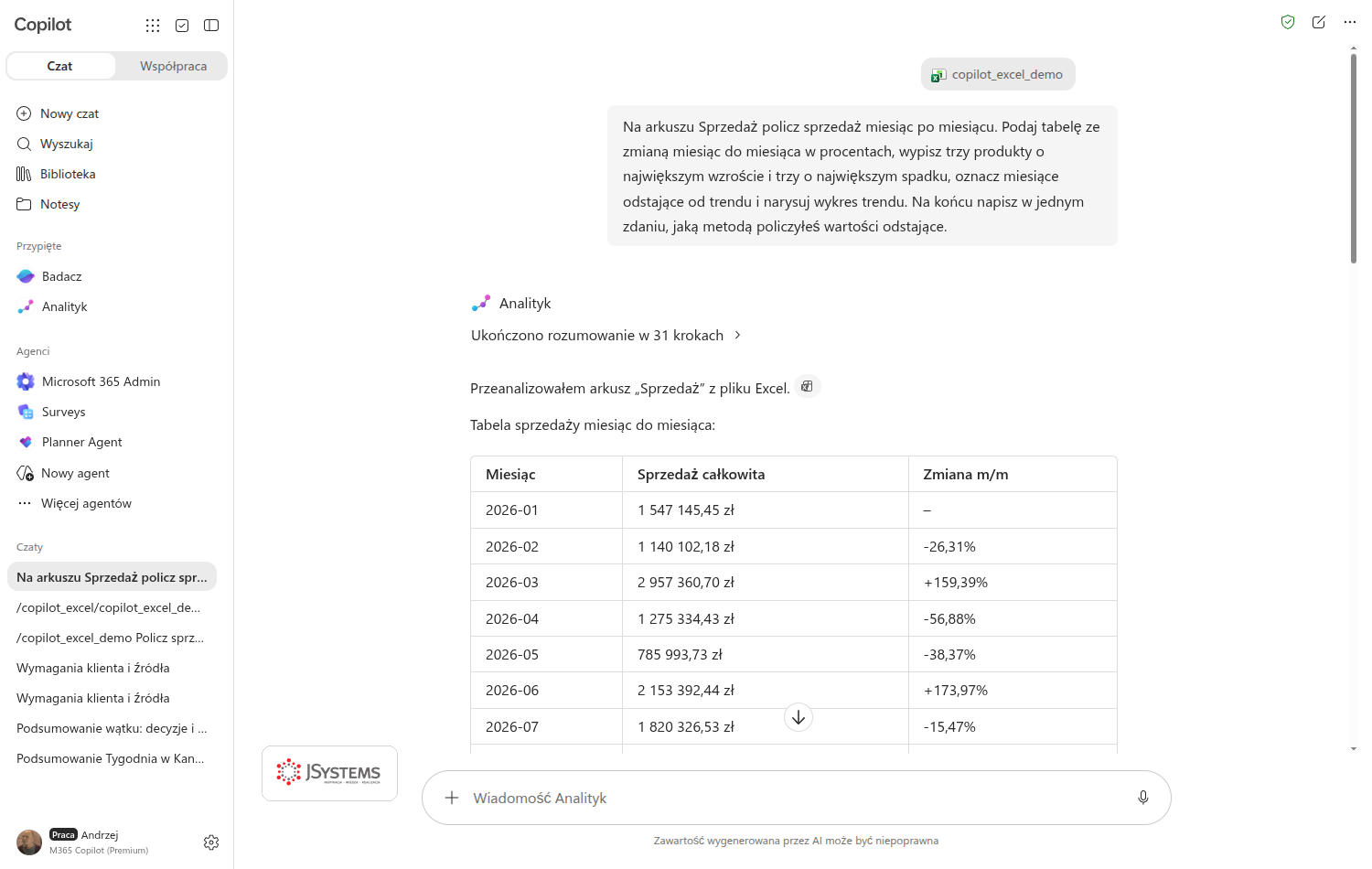Expand 'Ukończono rozumowanie w 31 krokach'
This screenshot has height=869, width=1372.
[606, 336]
